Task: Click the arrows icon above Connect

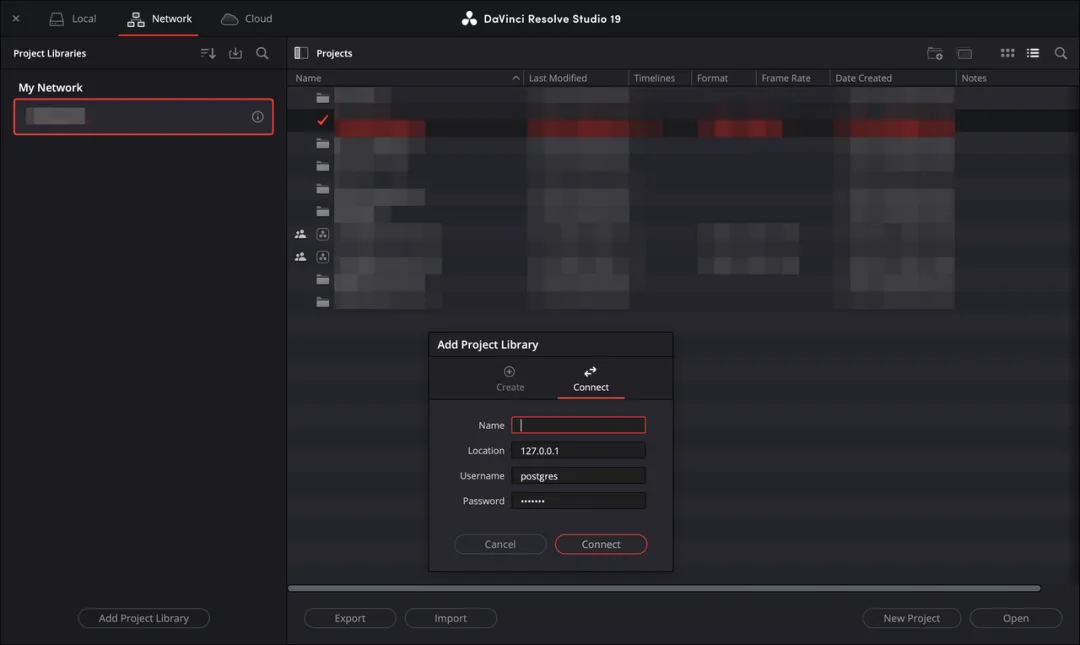Action: click(590, 371)
